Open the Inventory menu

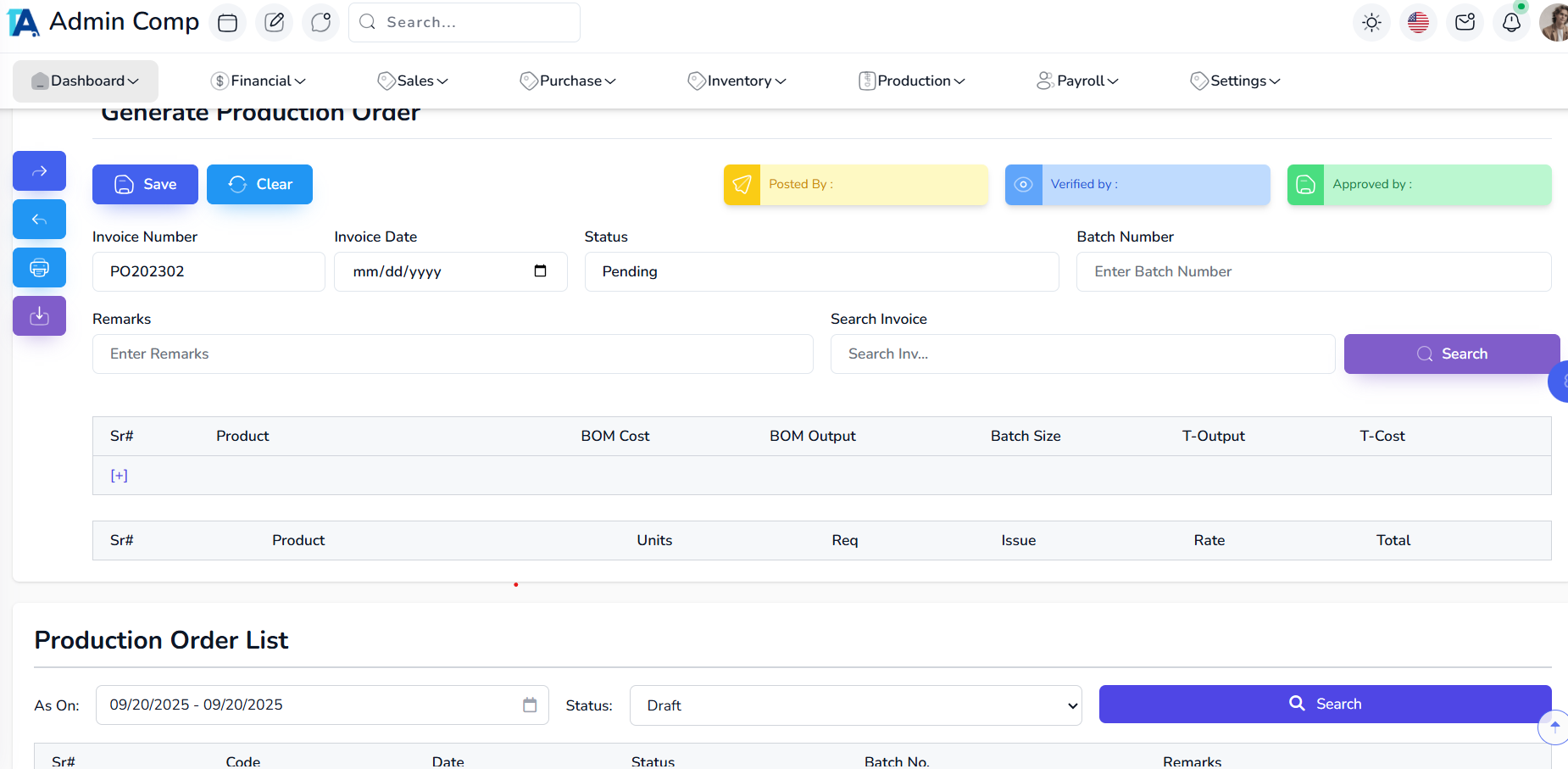click(737, 81)
